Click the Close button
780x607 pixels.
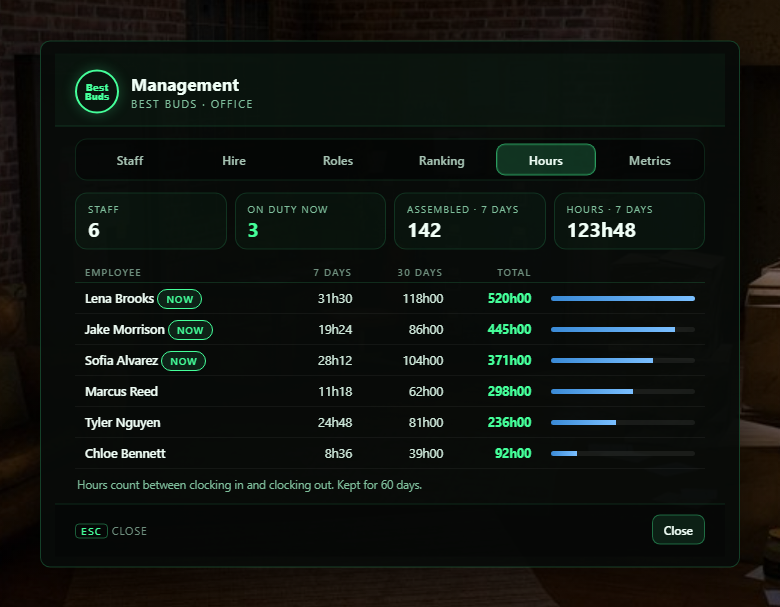click(x=678, y=530)
